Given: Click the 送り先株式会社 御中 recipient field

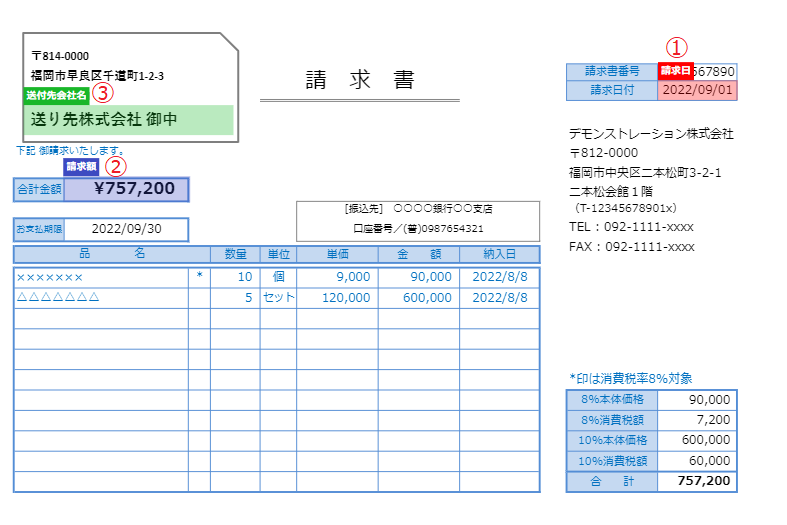Looking at the screenshot, I should [128, 119].
